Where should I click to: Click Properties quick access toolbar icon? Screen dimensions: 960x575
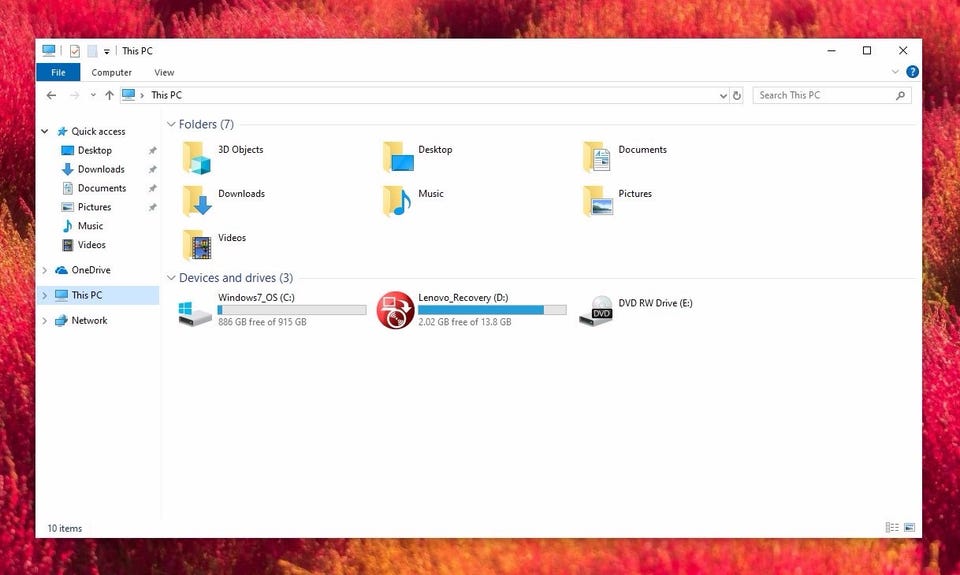(75, 51)
